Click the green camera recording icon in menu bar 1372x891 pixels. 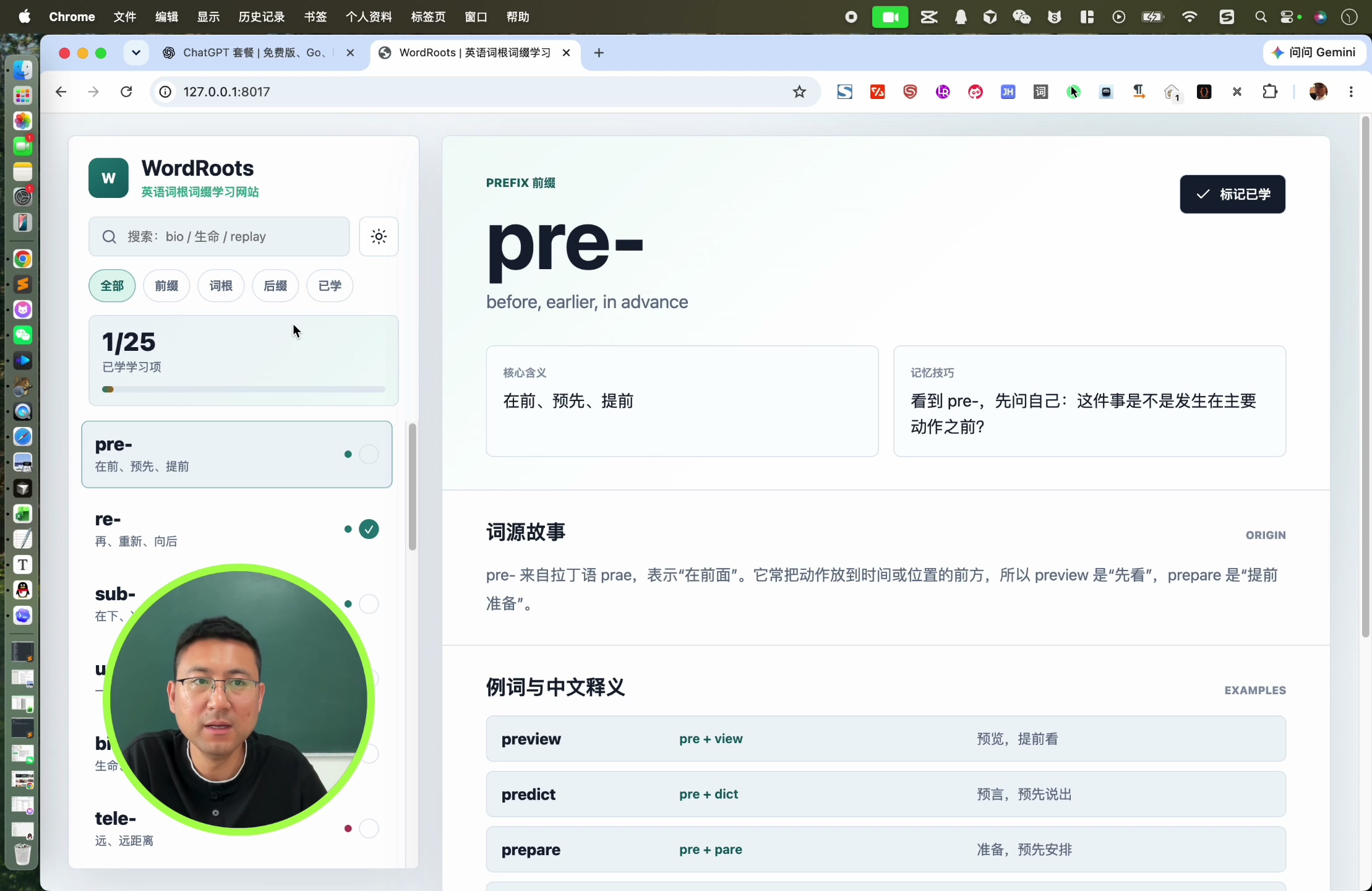(890, 17)
